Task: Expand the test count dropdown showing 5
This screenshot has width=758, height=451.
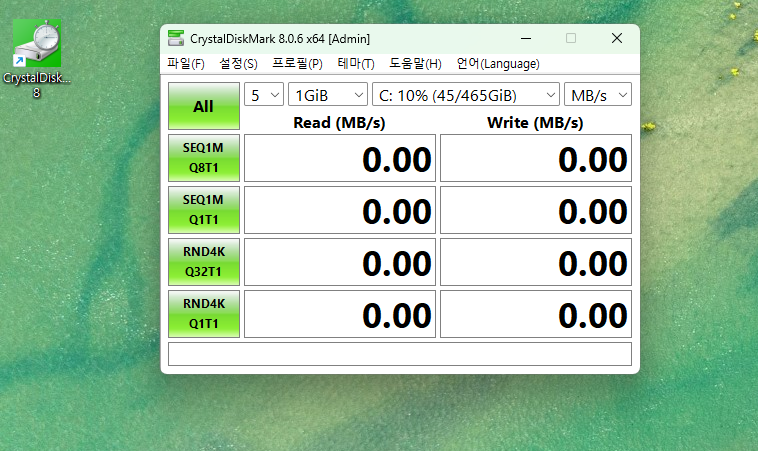Action: [264, 95]
